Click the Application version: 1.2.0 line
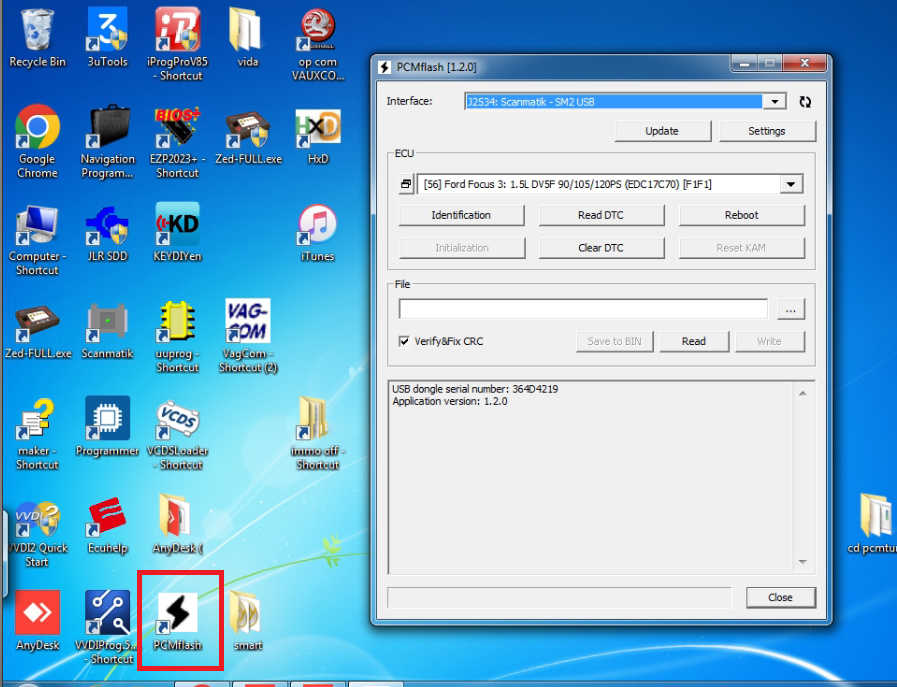897x687 pixels. click(450, 402)
